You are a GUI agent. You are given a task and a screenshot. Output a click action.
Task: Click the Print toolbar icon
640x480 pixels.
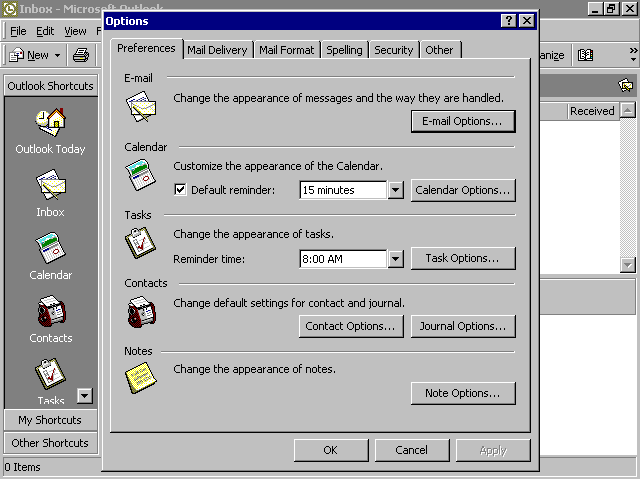[81, 55]
